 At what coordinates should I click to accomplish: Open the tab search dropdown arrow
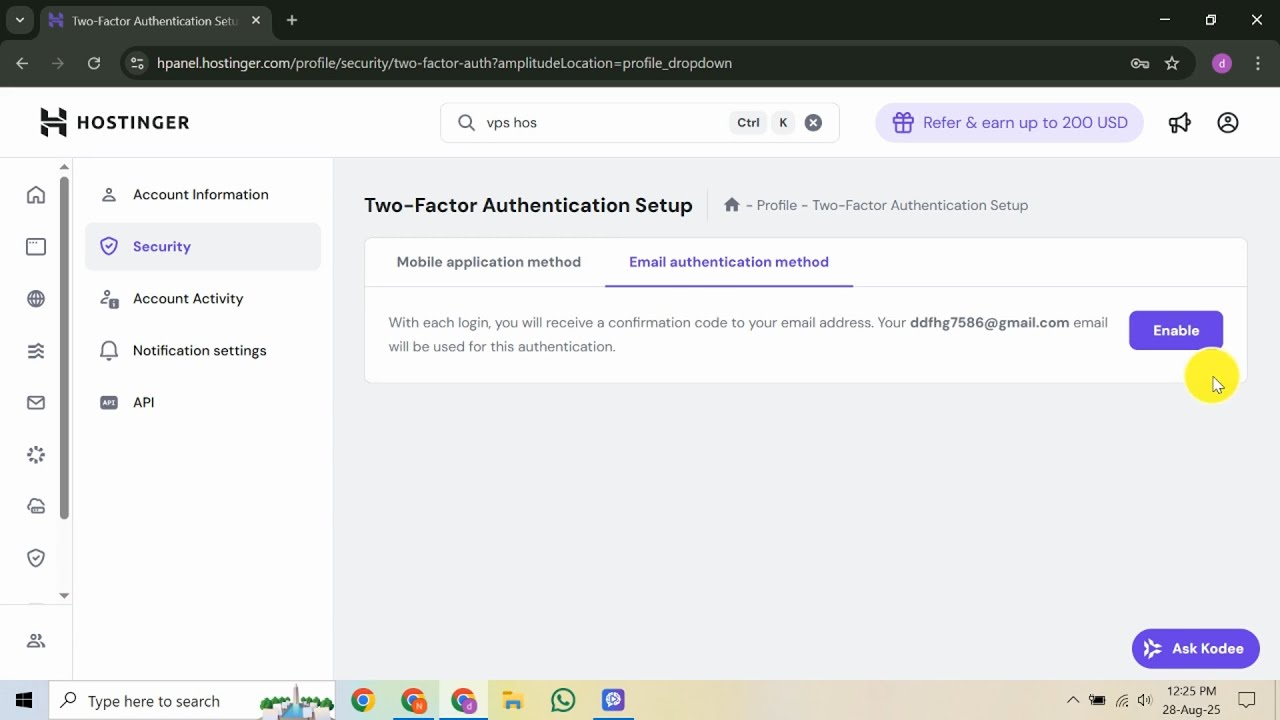pos(19,20)
